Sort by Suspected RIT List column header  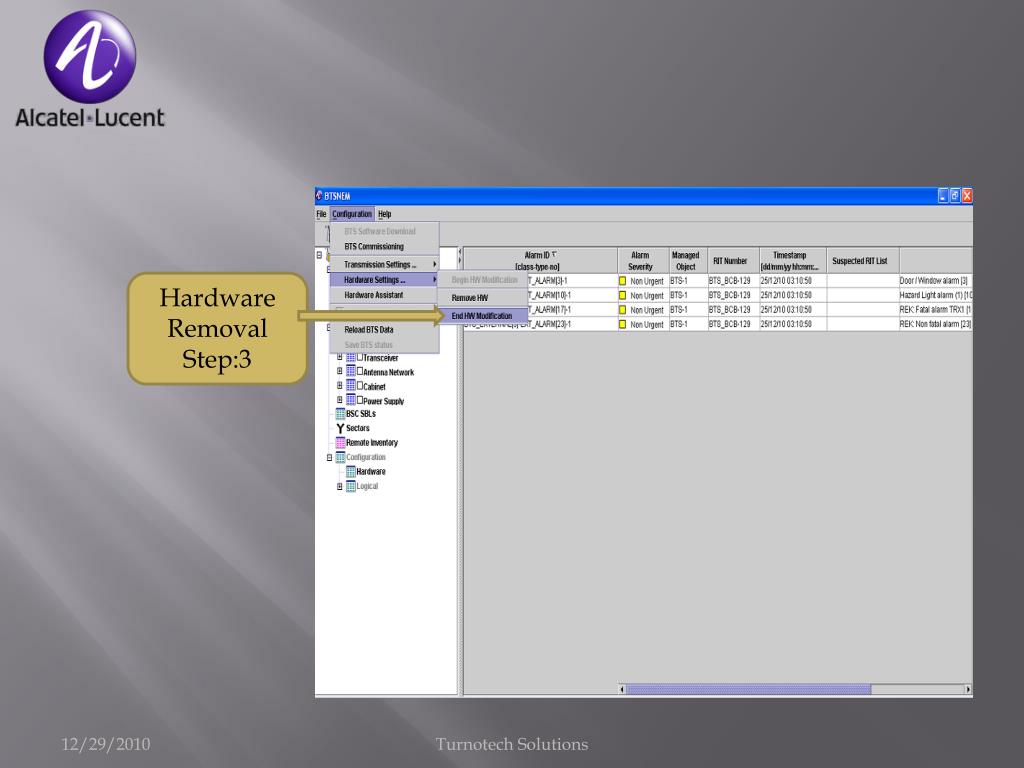tap(863, 261)
